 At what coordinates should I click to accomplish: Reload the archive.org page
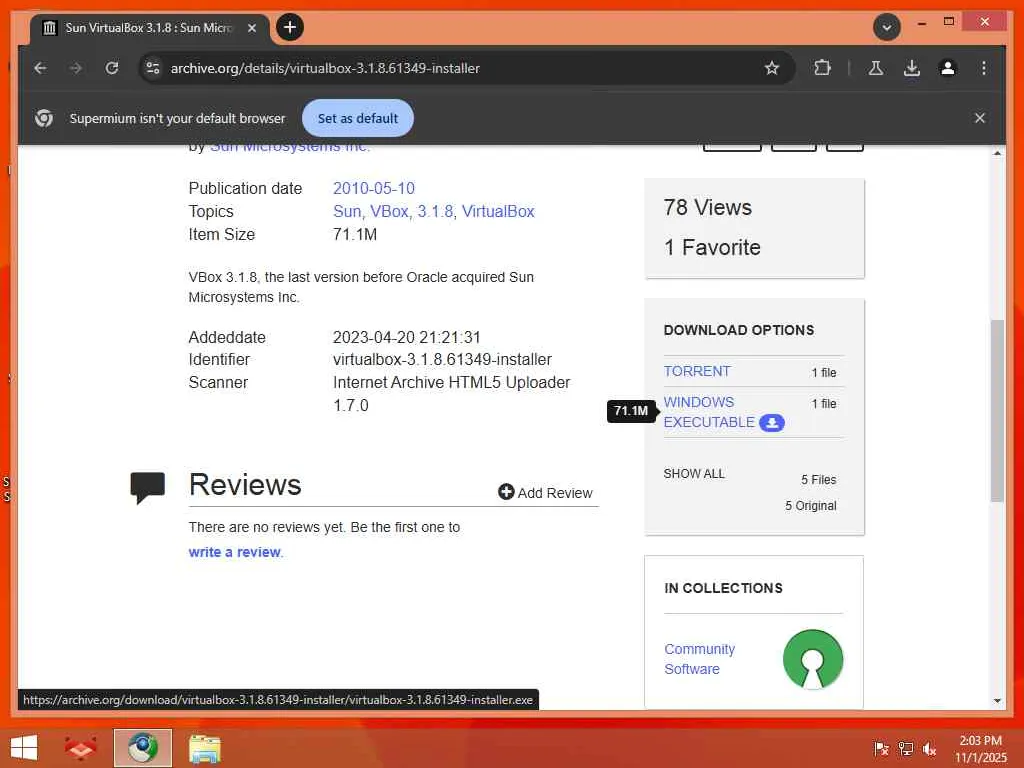coord(112,68)
